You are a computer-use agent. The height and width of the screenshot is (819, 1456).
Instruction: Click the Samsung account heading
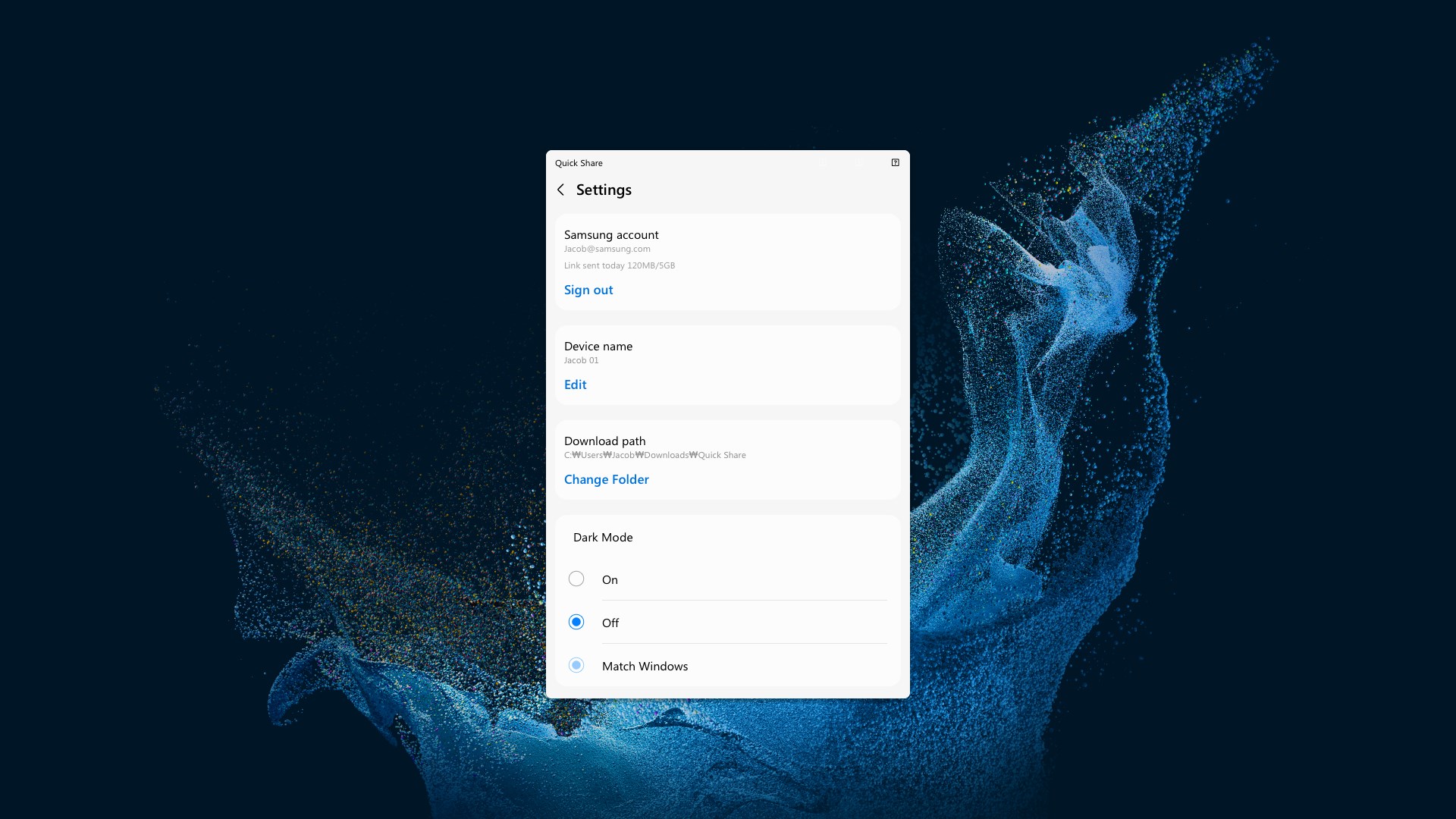click(611, 235)
